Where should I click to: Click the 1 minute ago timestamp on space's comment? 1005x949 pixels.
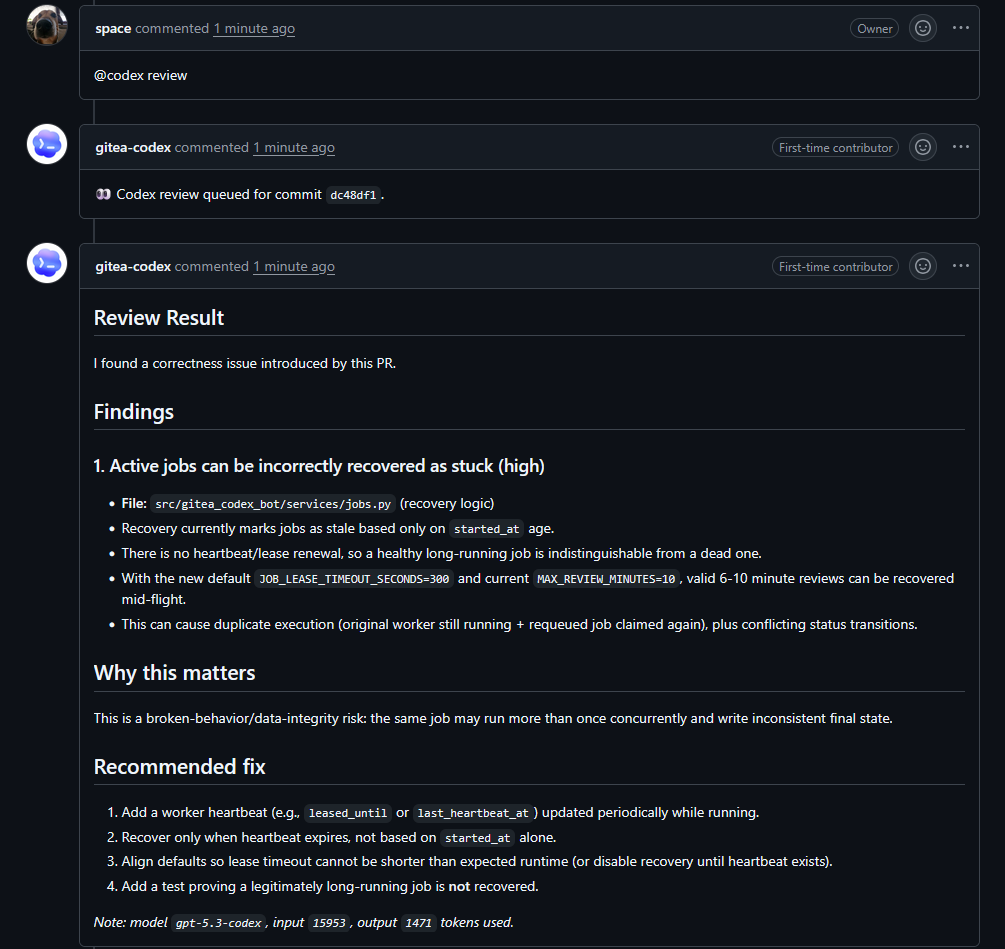tap(254, 29)
